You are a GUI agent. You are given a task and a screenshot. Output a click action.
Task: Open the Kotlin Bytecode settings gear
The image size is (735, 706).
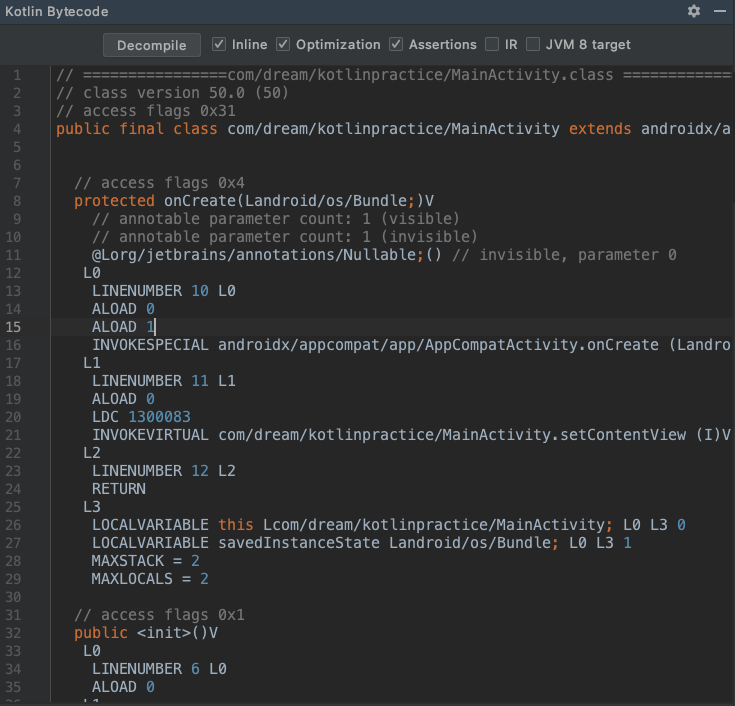[x=694, y=11]
